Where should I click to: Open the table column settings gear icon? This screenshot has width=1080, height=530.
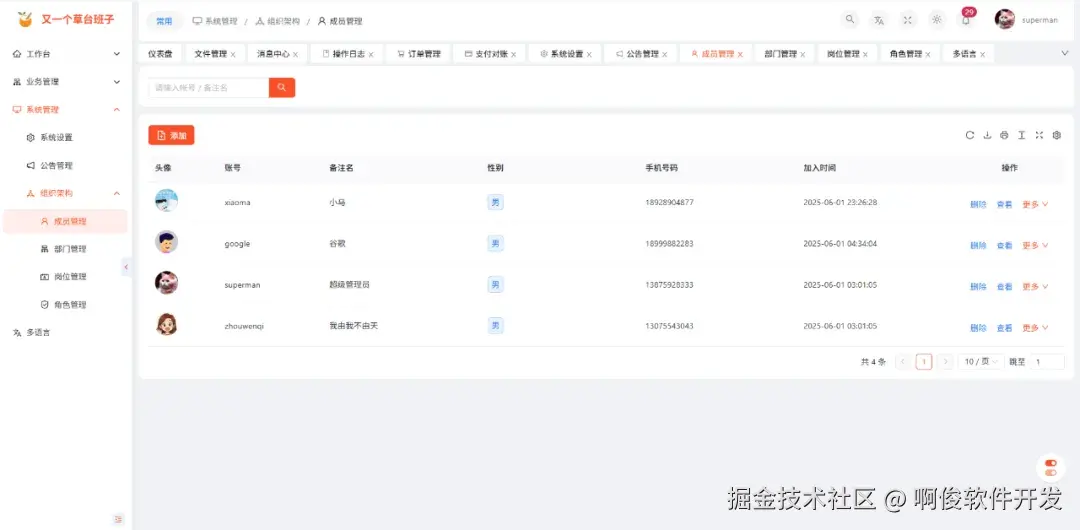coord(1057,135)
